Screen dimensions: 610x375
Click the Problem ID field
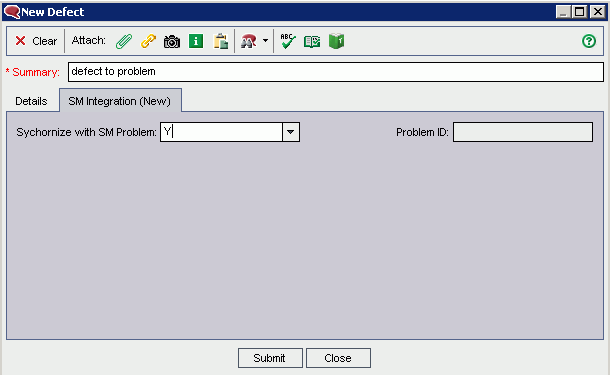pyautogui.click(x=523, y=132)
